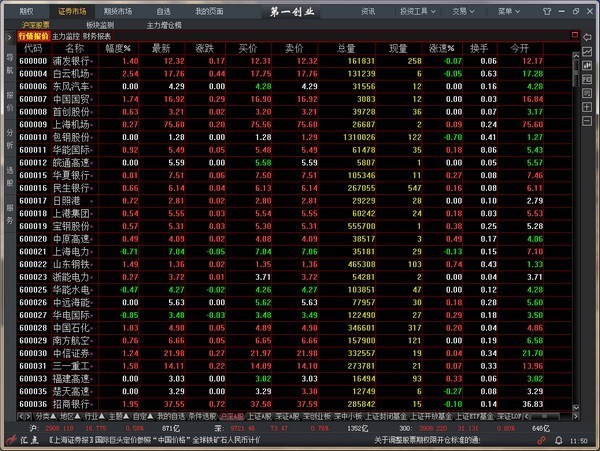
Task: Click the plus zoom-in icon
Action: [x=587, y=107]
